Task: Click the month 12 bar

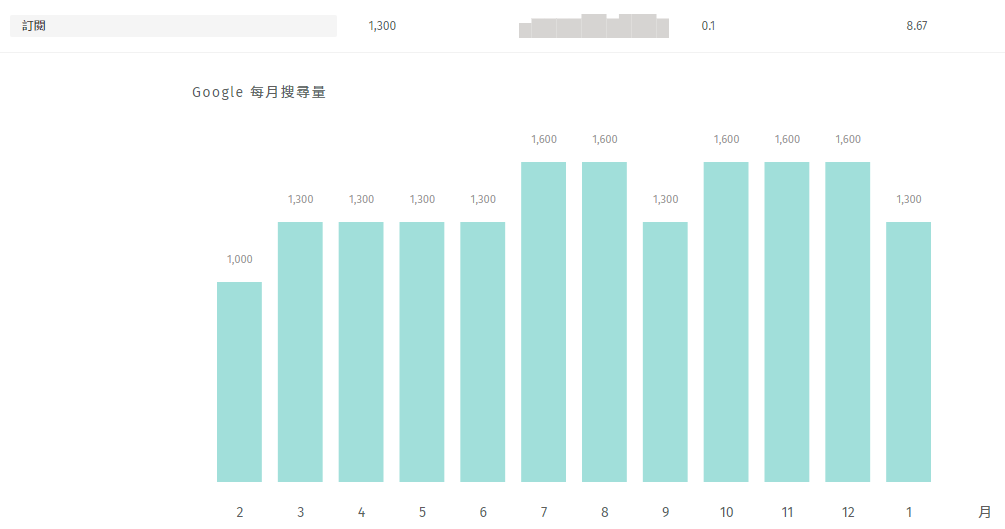Action: (848, 322)
